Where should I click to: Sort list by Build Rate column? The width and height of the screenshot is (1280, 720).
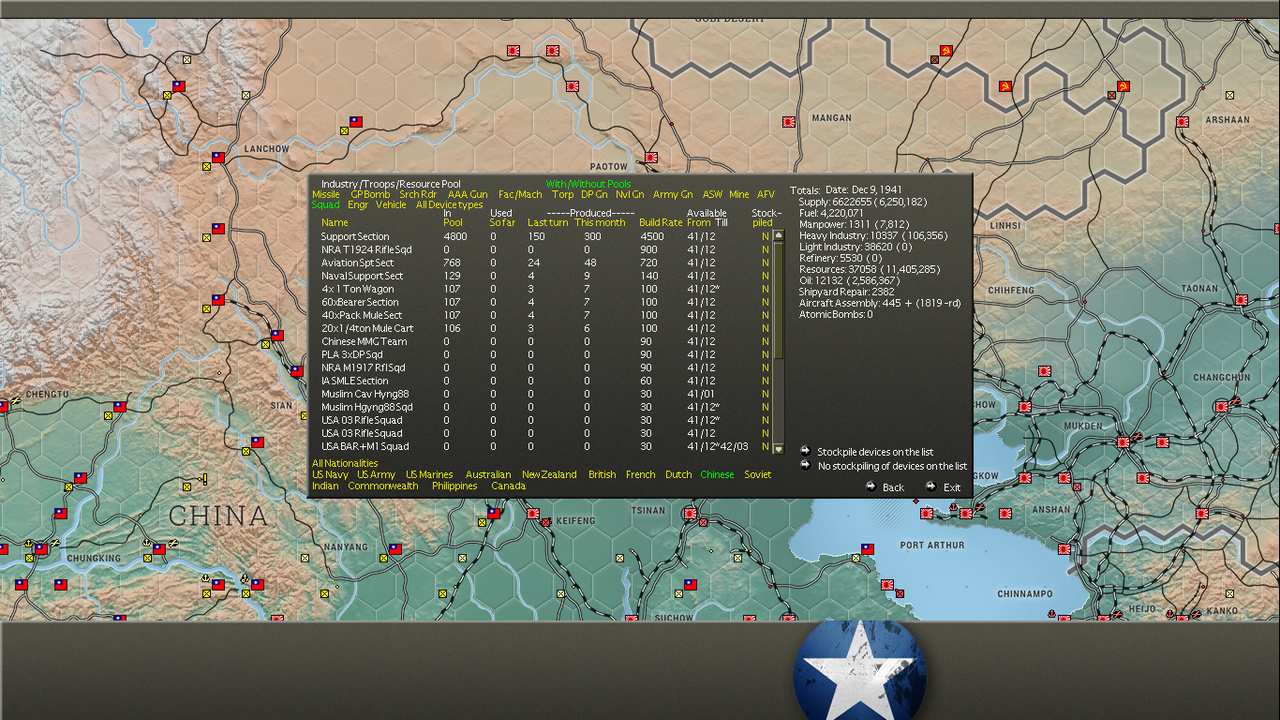point(661,222)
